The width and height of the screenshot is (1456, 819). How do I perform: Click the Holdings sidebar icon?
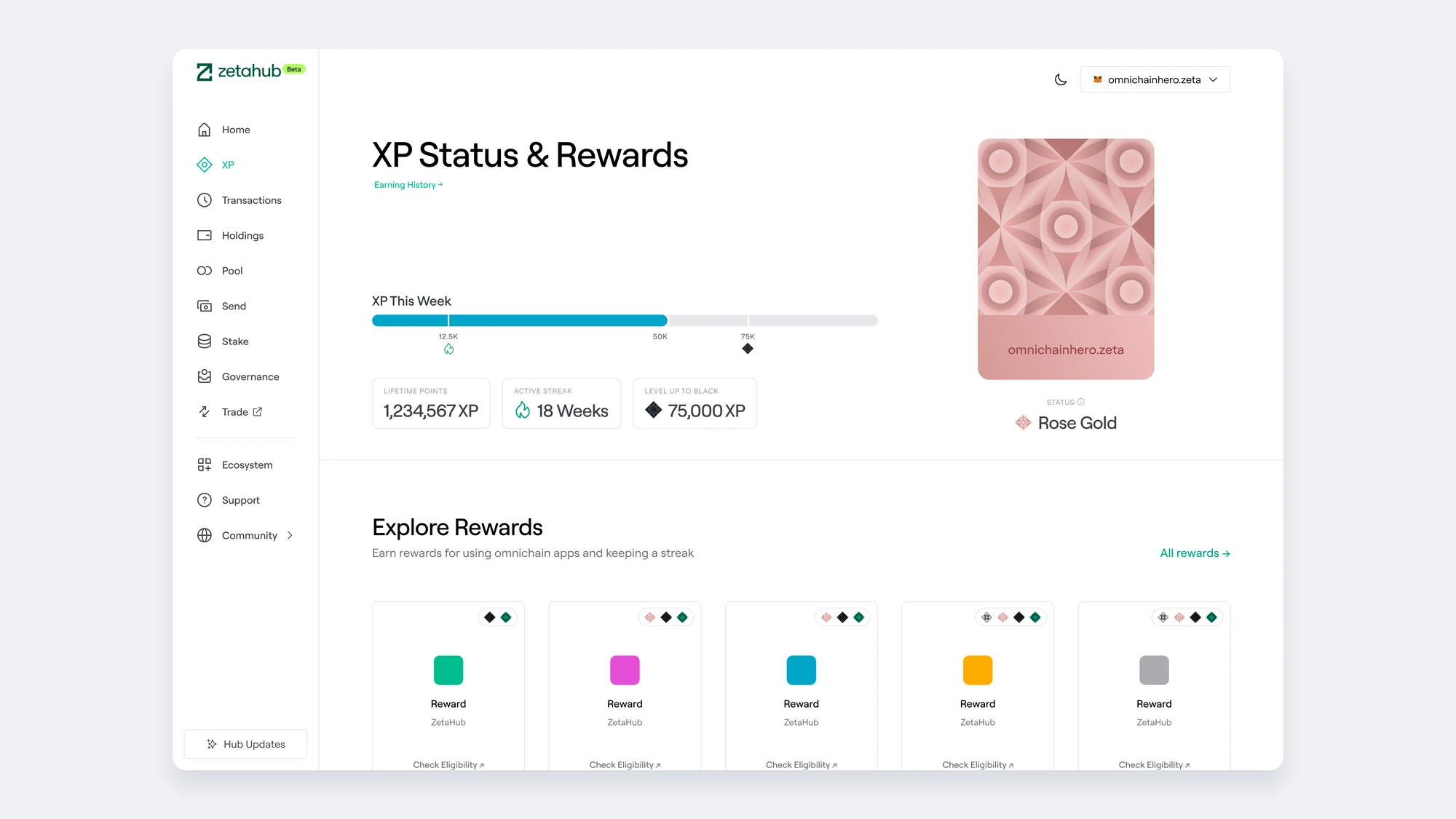(x=203, y=235)
